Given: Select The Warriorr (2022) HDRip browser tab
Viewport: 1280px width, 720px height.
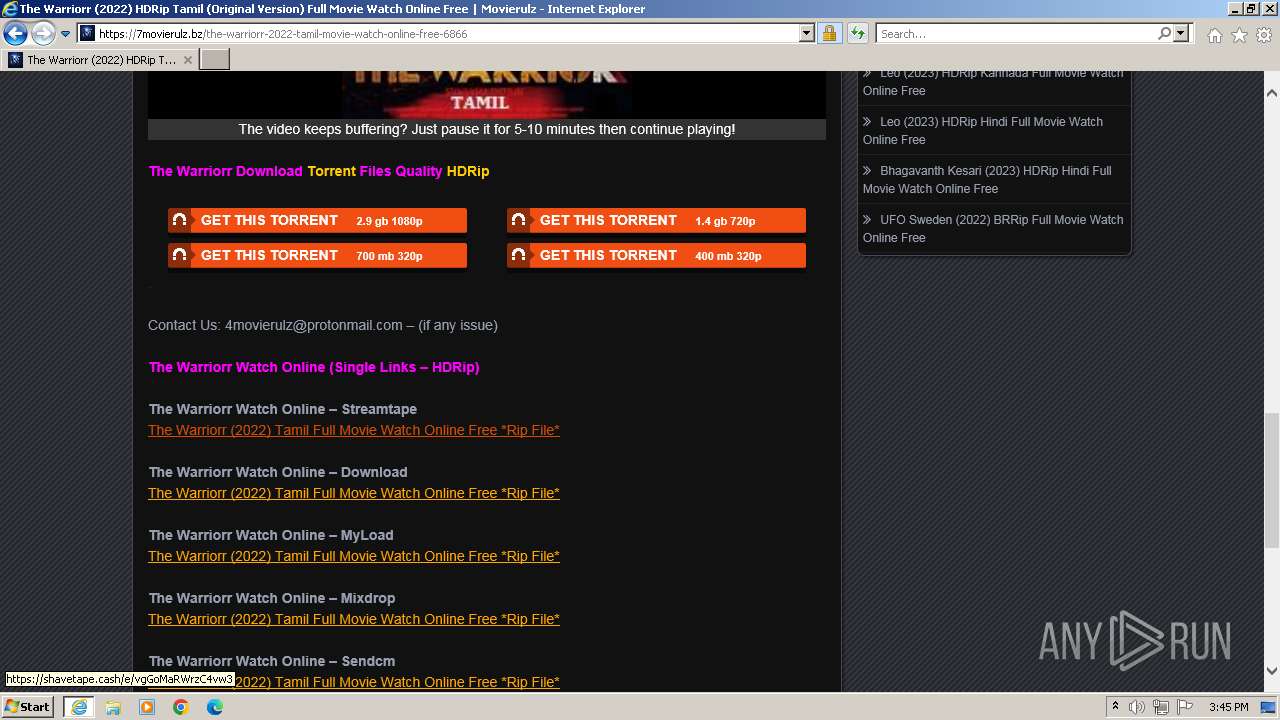Looking at the screenshot, I should pos(100,60).
